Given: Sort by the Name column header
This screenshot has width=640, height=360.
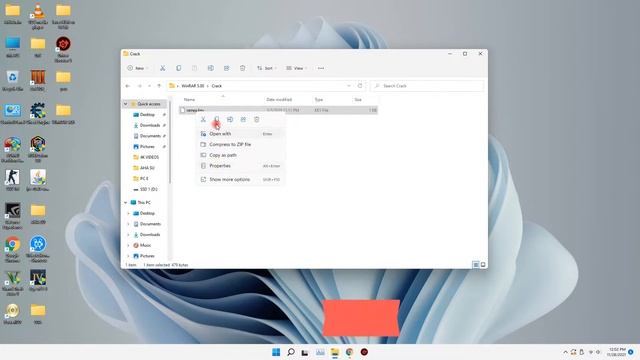Looking at the screenshot, I should 189,100.
